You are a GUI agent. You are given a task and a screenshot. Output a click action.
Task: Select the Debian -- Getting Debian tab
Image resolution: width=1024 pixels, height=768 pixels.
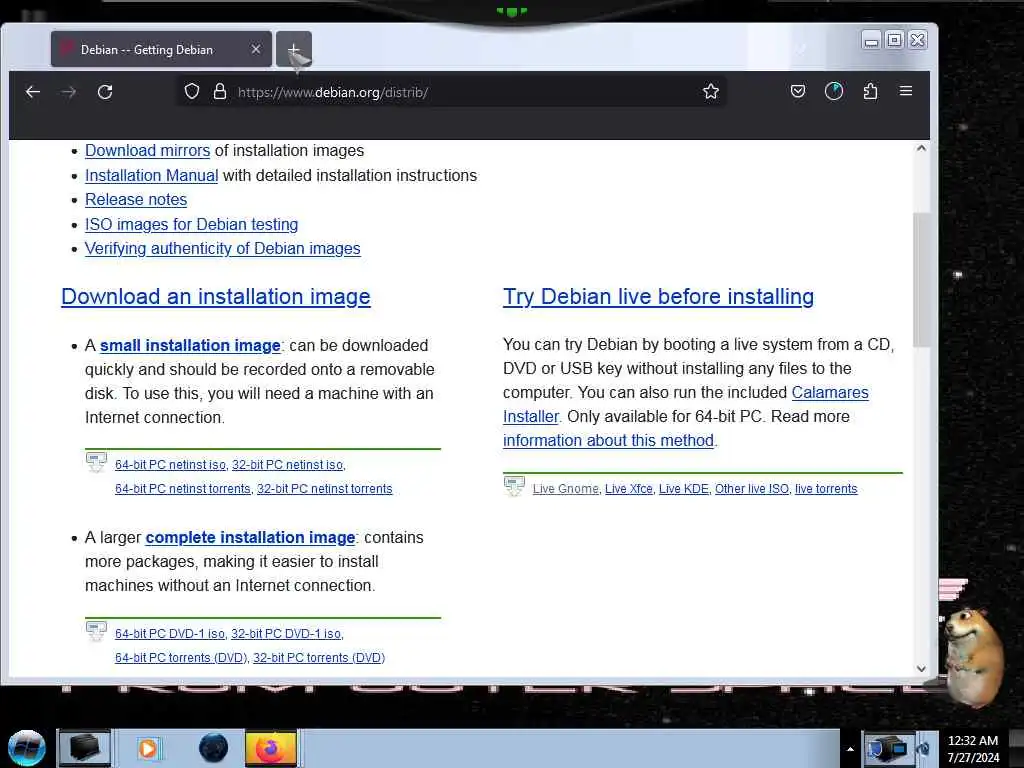pos(161,49)
